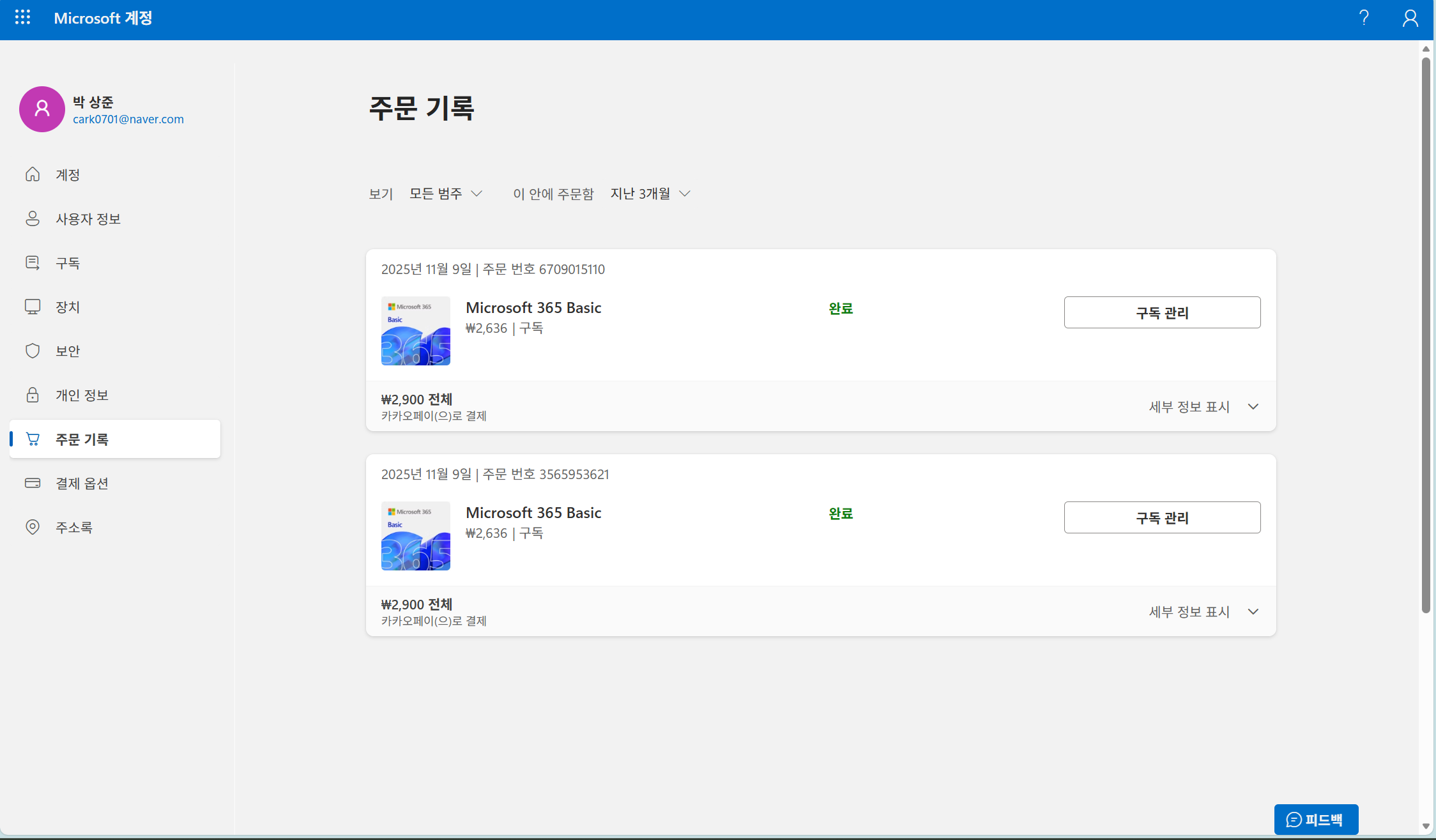Click the Microsoft 365 Basic product thumbnail
The width and height of the screenshot is (1436, 840).
415,331
